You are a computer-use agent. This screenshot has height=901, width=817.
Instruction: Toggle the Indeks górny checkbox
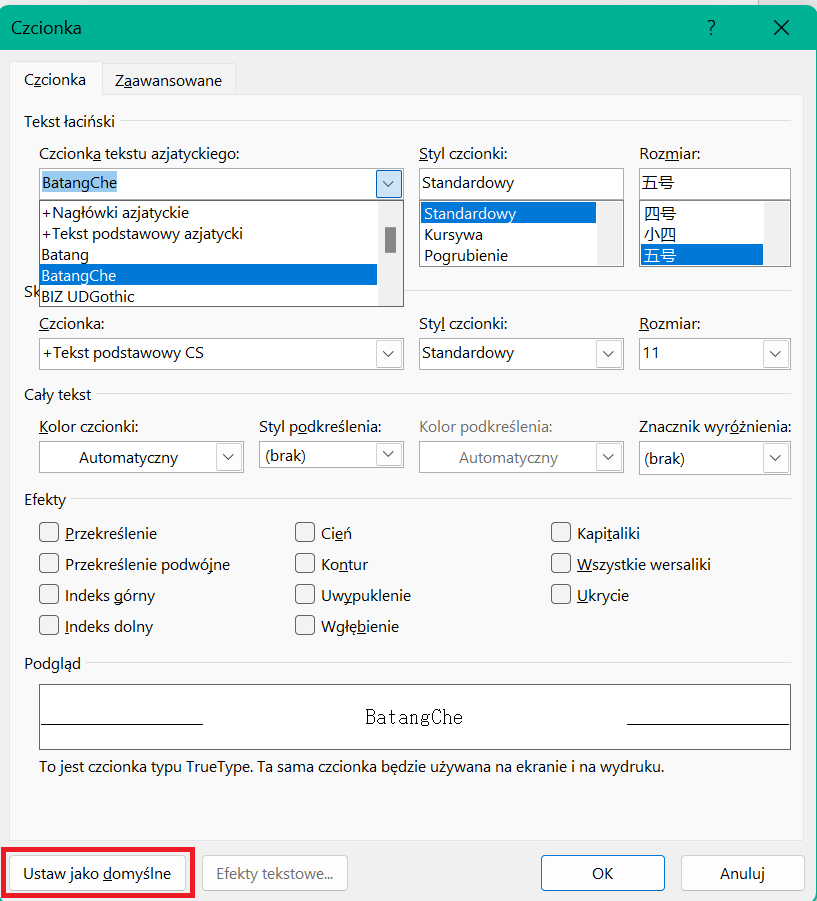pos(49,595)
